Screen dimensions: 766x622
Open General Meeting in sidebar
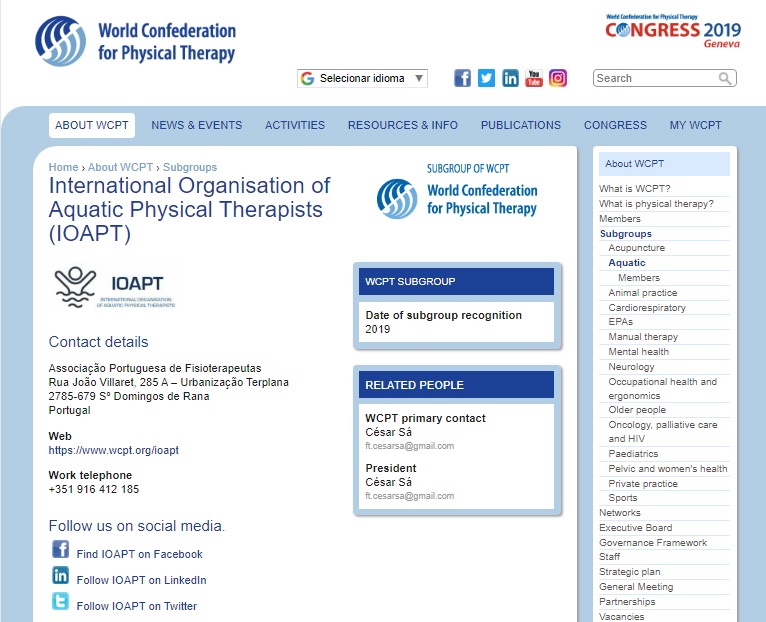coord(636,587)
